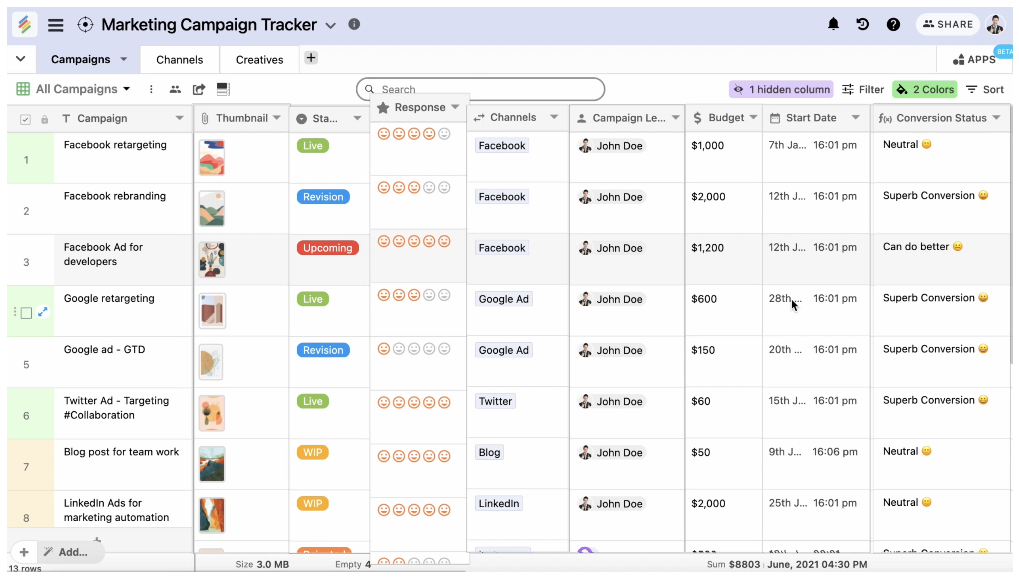Viewport: 1019px width, 584px height.
Task: Click the lock icon in header row
Action: 44,120
